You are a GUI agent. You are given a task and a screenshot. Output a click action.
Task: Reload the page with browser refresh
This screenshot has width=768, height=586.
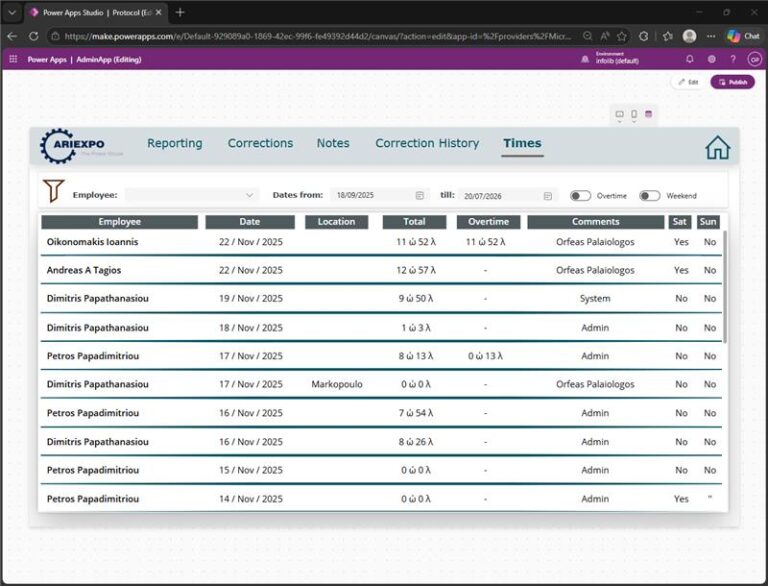click(x=33, y=36)
